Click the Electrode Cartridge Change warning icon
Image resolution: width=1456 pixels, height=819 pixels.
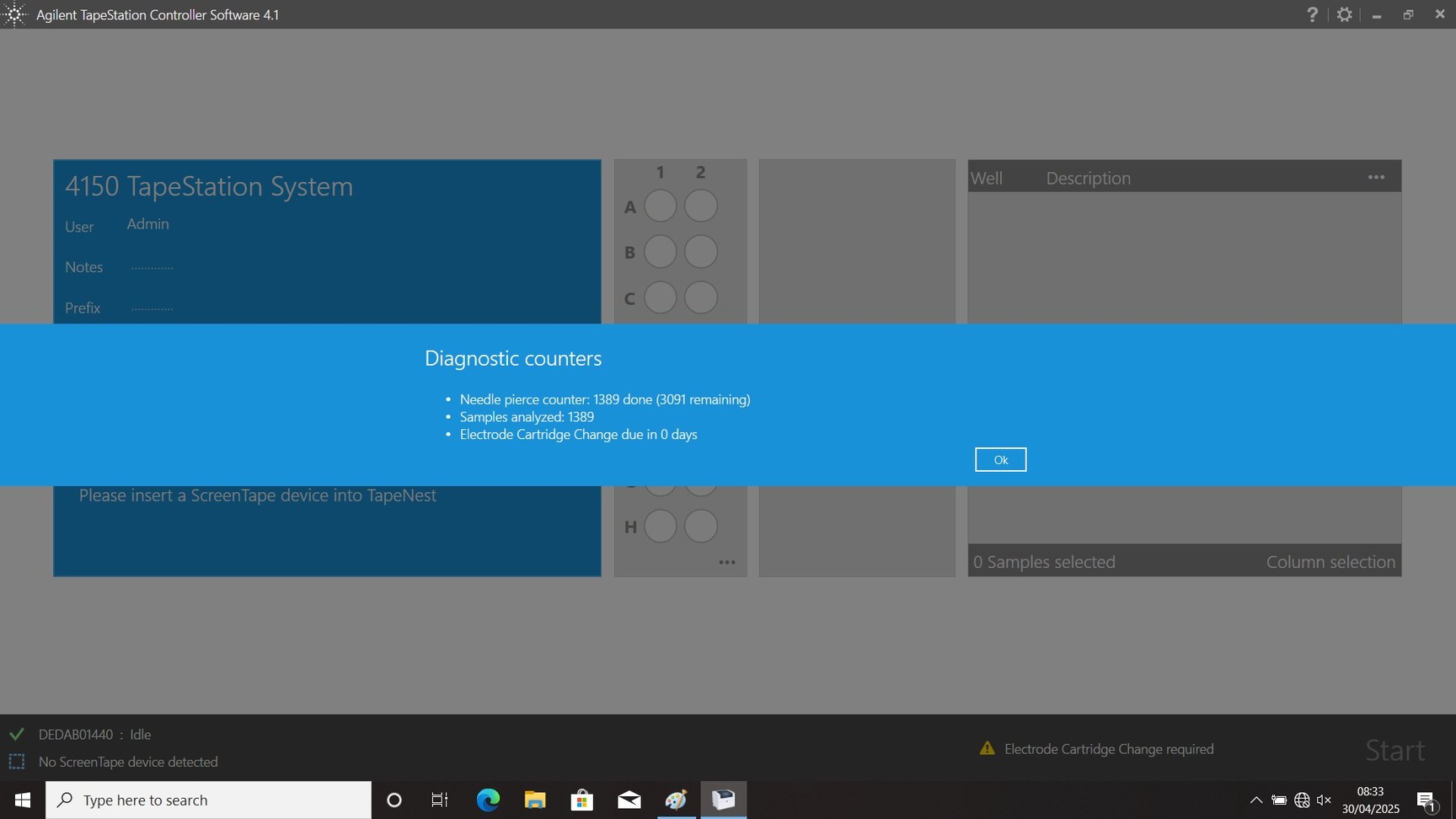click(988, 748)
